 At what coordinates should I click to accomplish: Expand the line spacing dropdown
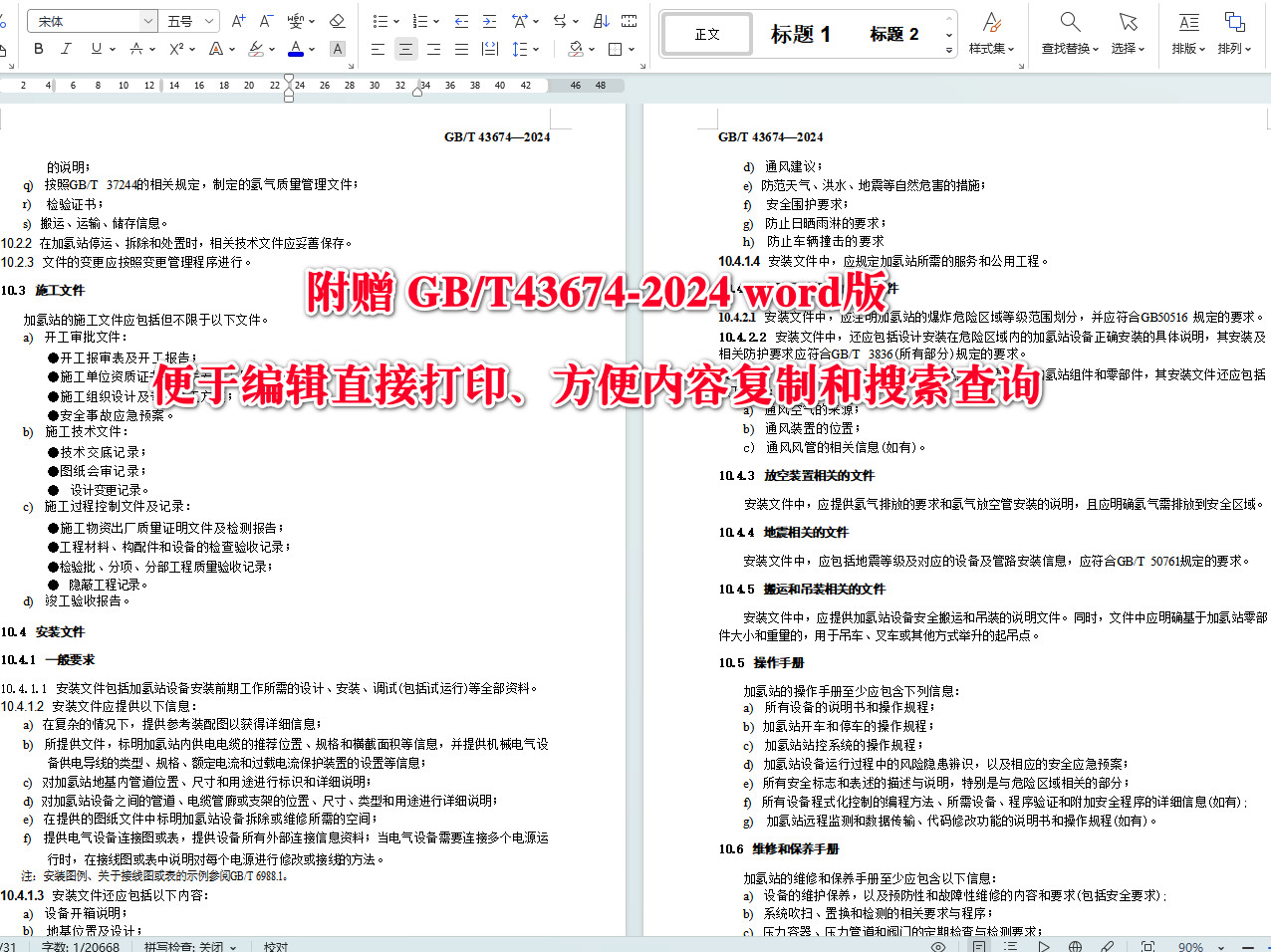click(x=536, y=49)
